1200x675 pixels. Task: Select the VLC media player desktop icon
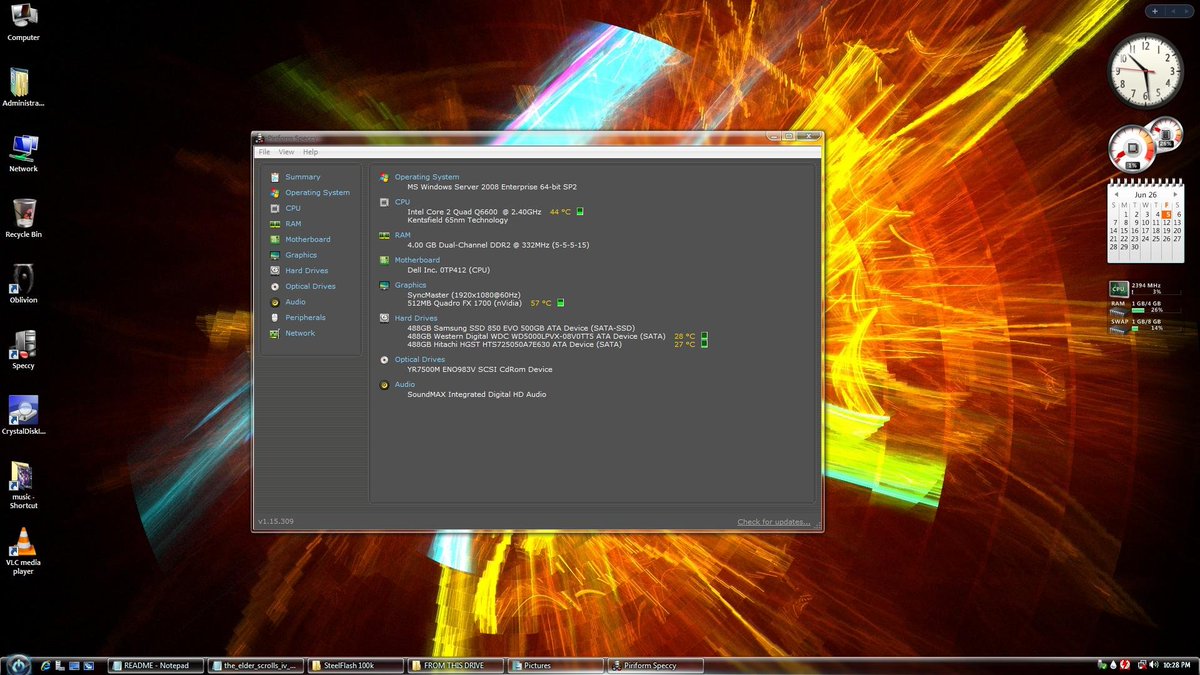click(23, 552)
